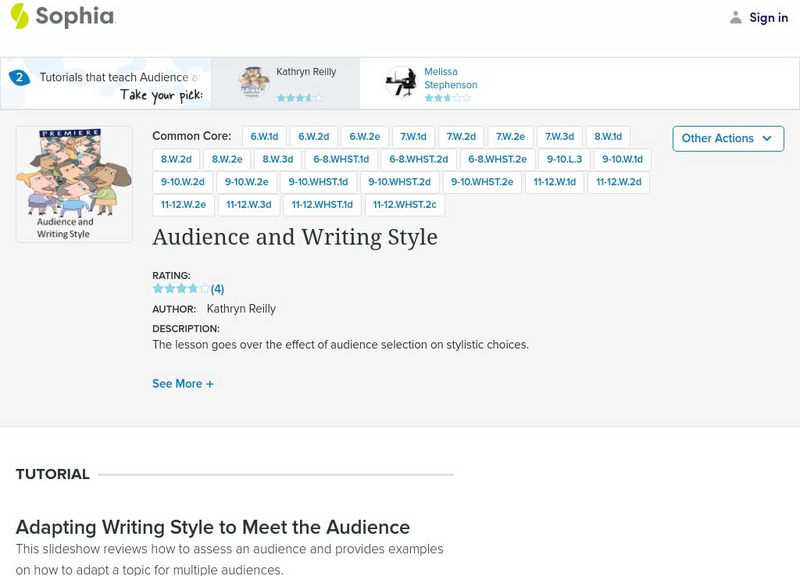Open the Other Actions dropdown
This screenshot has width=800, height=576.
727,138
